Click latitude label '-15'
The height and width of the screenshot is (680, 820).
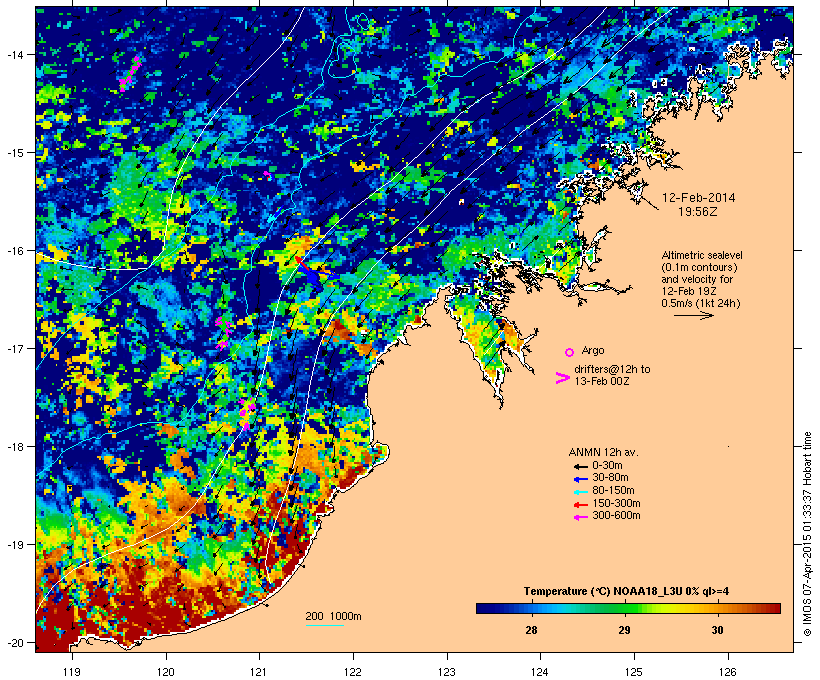point(14,153)
